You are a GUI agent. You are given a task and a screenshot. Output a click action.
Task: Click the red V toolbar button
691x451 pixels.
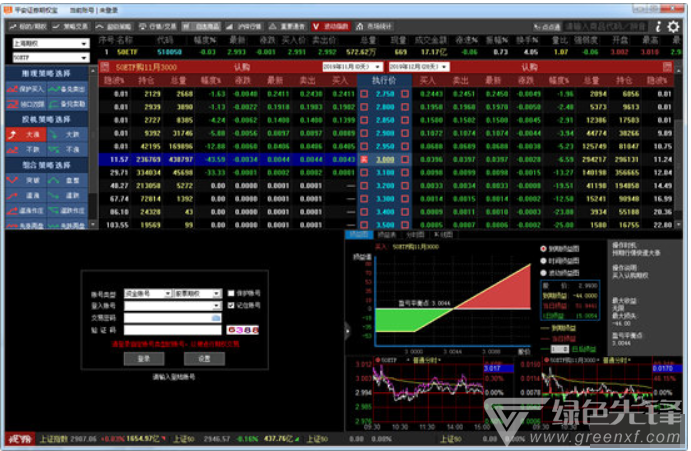click(331, 26)
